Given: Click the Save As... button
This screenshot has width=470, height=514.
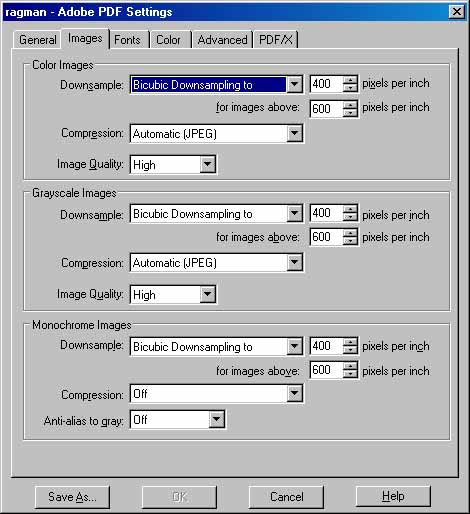Looking at the screenshot, I should pos(72,497).
